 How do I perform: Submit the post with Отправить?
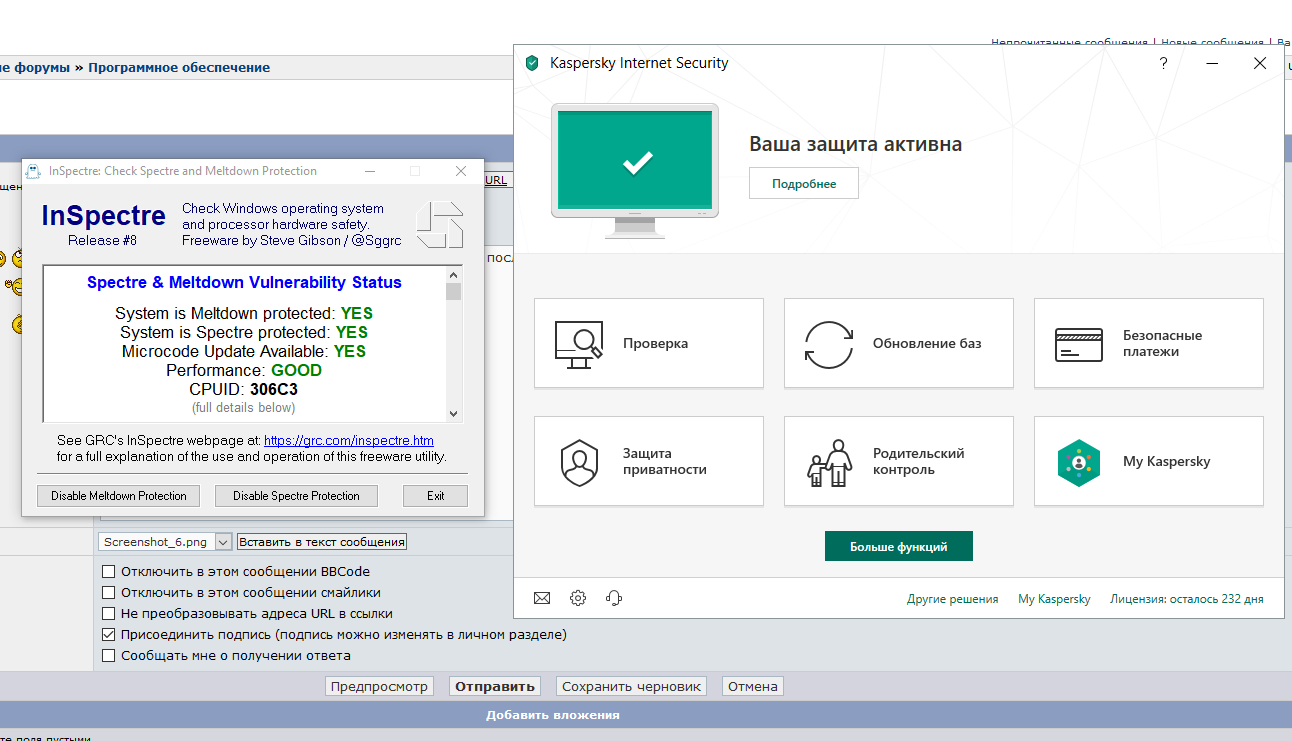pos(494,686)
